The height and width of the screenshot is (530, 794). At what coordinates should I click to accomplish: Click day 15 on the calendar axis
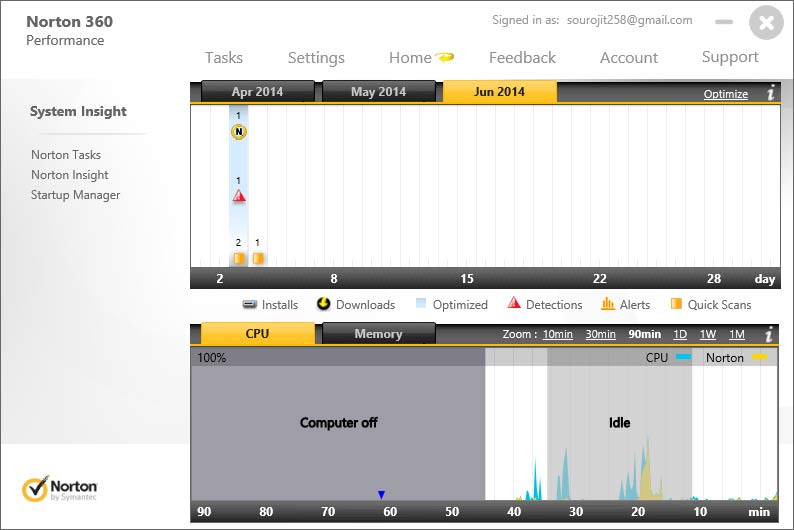click(467, 278)
